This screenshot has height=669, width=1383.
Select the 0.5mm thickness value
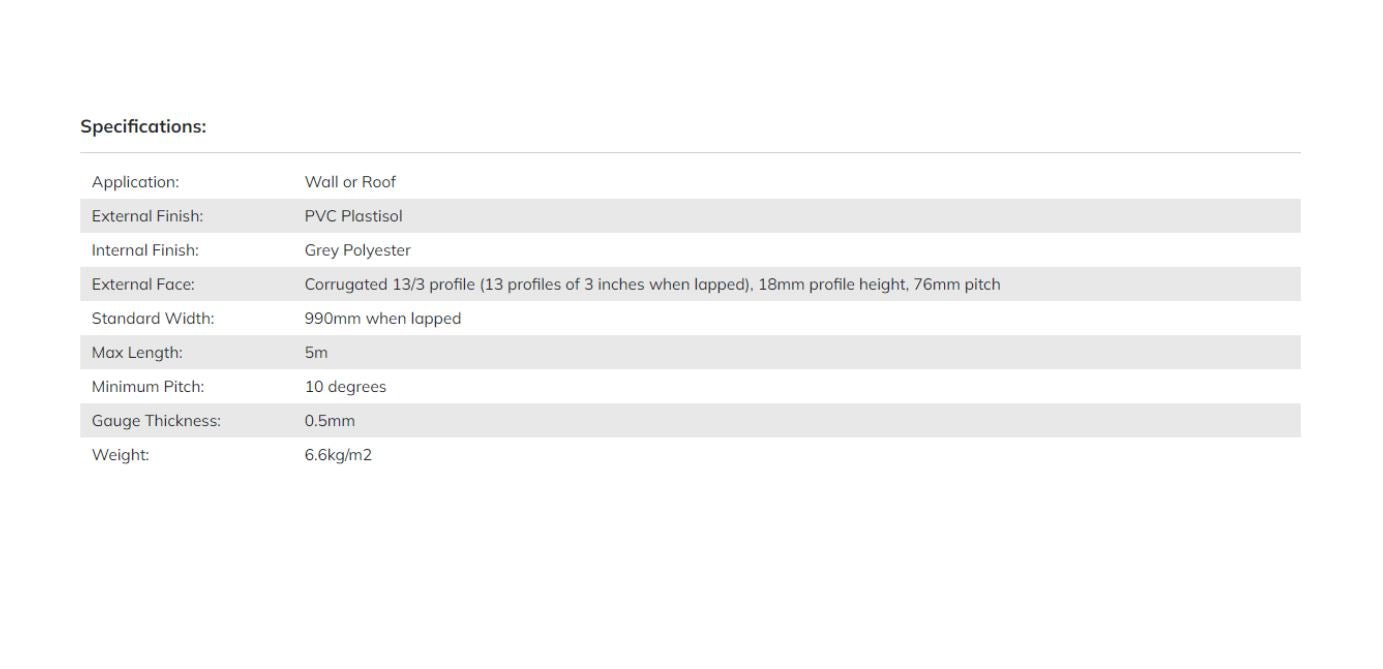click(x=329, y=421)
